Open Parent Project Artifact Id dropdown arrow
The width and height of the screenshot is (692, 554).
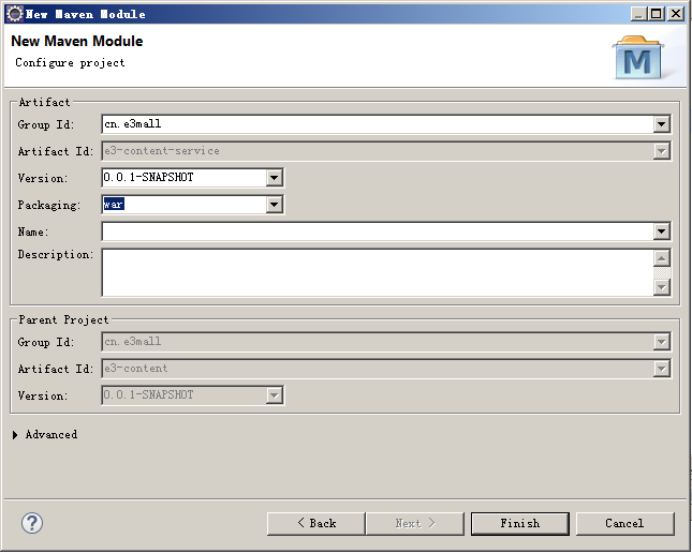661,369
